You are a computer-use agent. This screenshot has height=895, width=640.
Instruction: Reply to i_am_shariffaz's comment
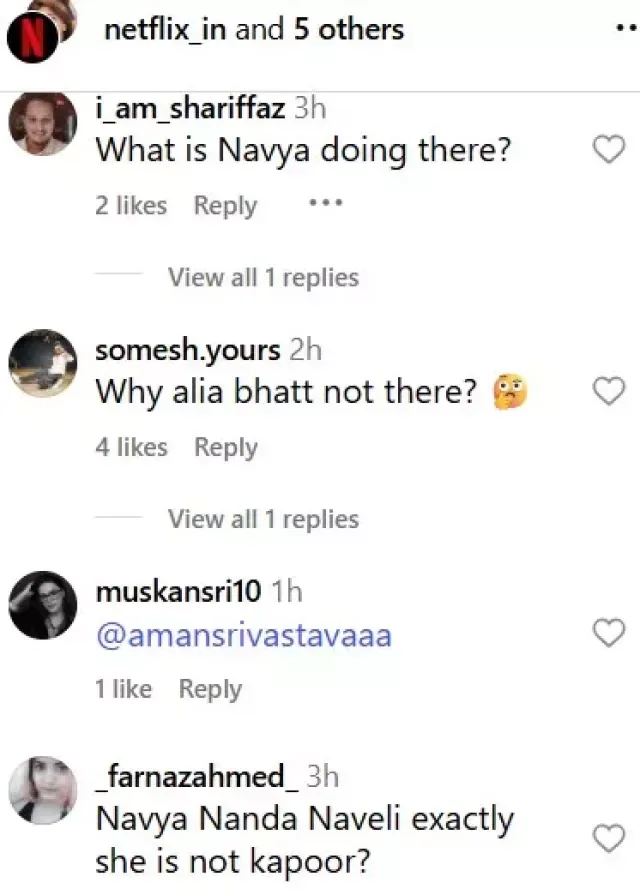pyautogui.click(x=225, y=206)
